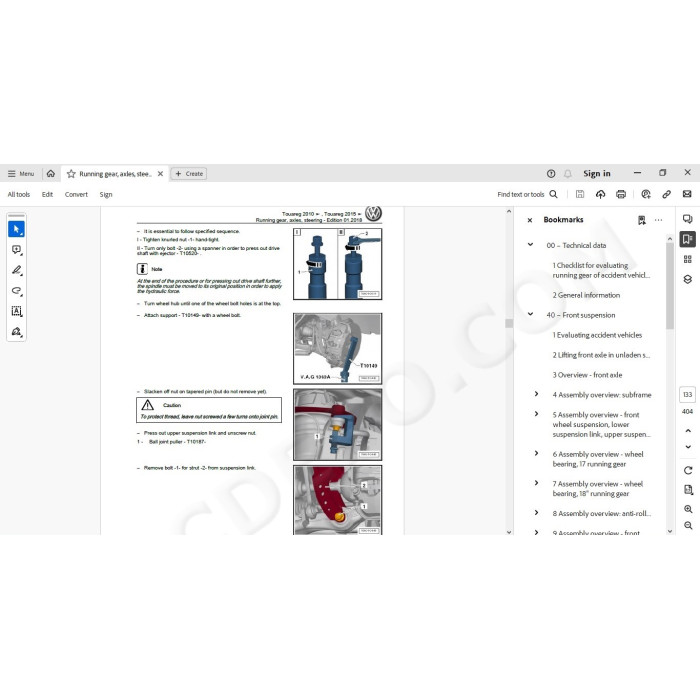Screen dimensions: 700x700
Task: Select the add comment tool
Action: click(x=17, y=250)
